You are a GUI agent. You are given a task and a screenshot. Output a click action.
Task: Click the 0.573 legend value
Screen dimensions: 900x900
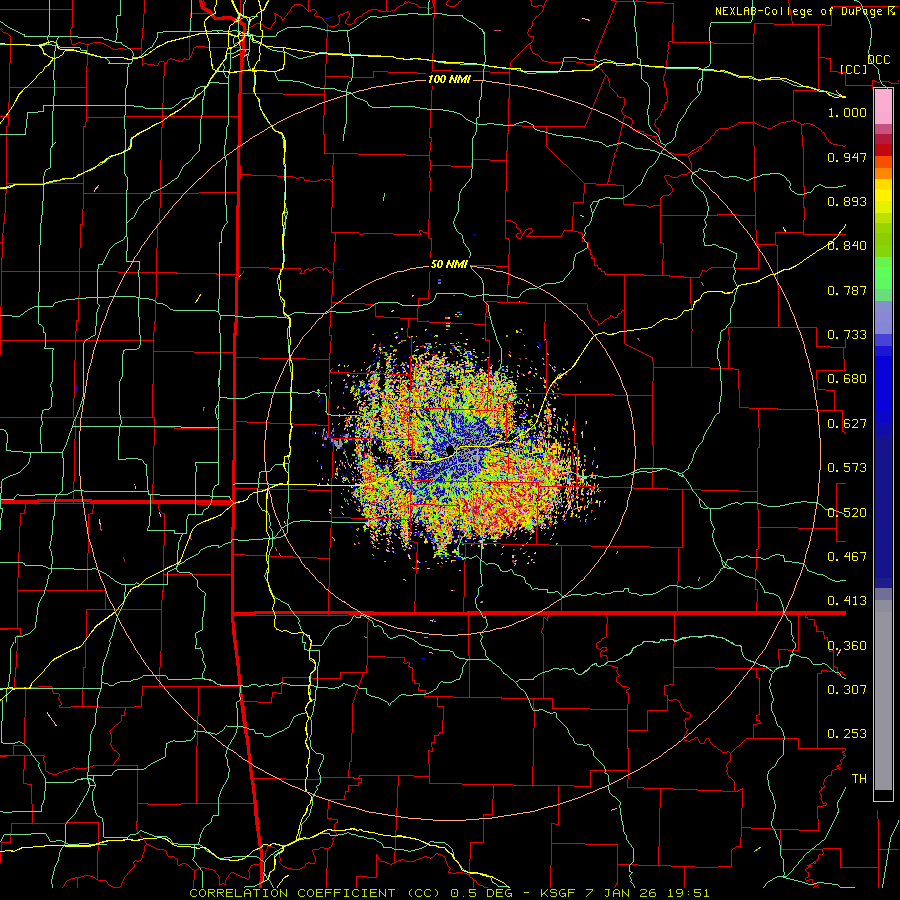coord(847,468)
